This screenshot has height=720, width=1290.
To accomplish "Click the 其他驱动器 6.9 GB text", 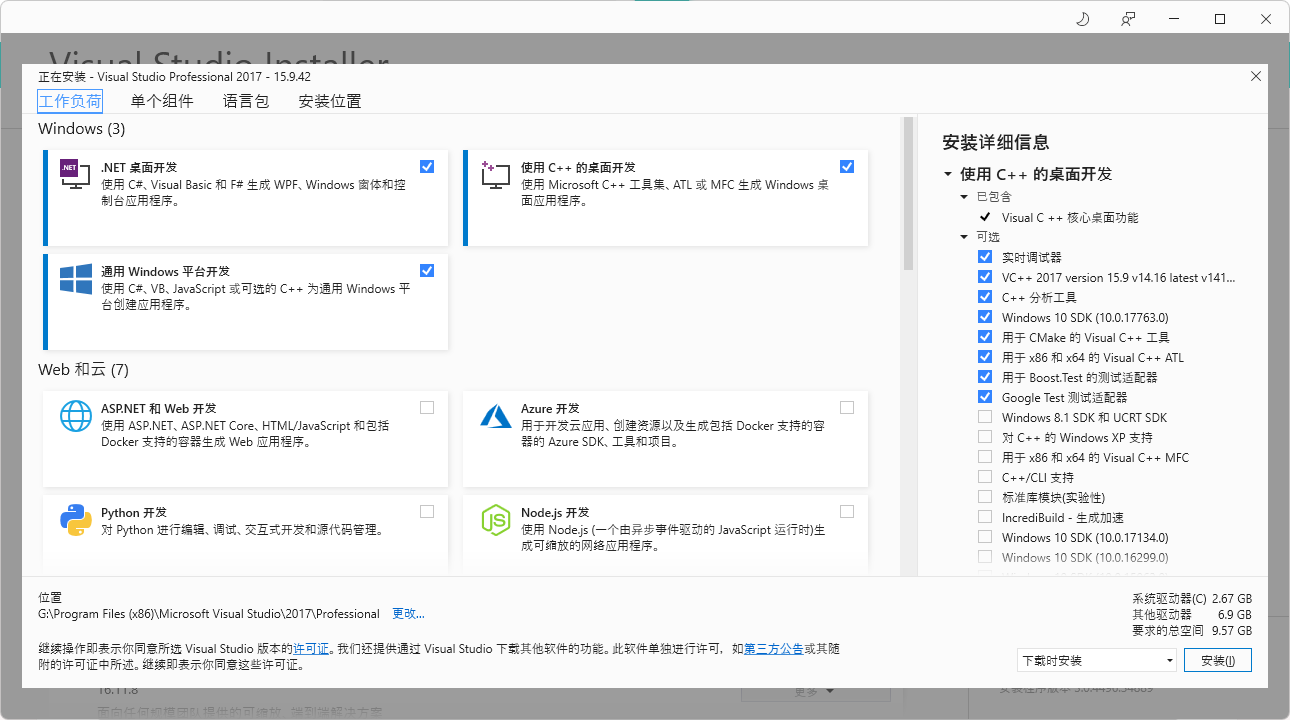I will [x=1192, y=614].
